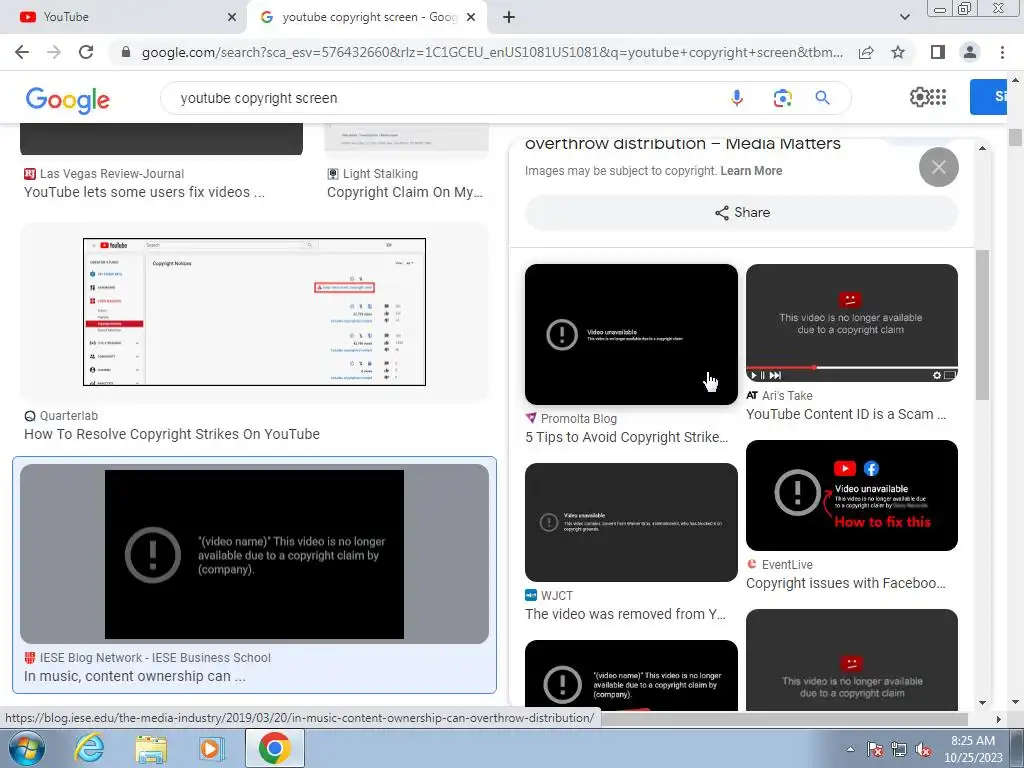This screenshot has height=768, width=1024.
Task: Reload the page with the refresh icon
Action: (86, 52)
